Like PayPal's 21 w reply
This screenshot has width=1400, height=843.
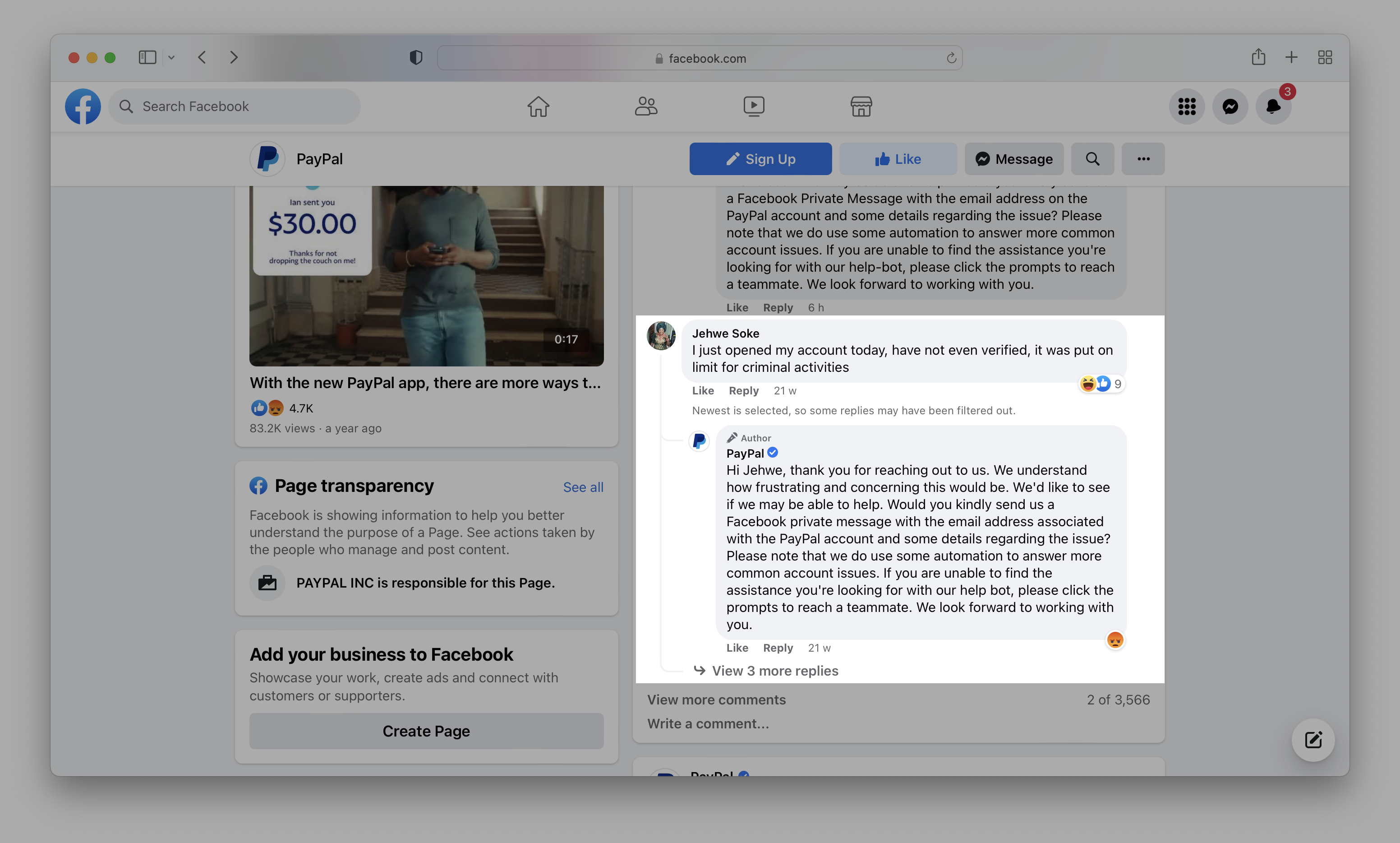click(x=737, y=648)
